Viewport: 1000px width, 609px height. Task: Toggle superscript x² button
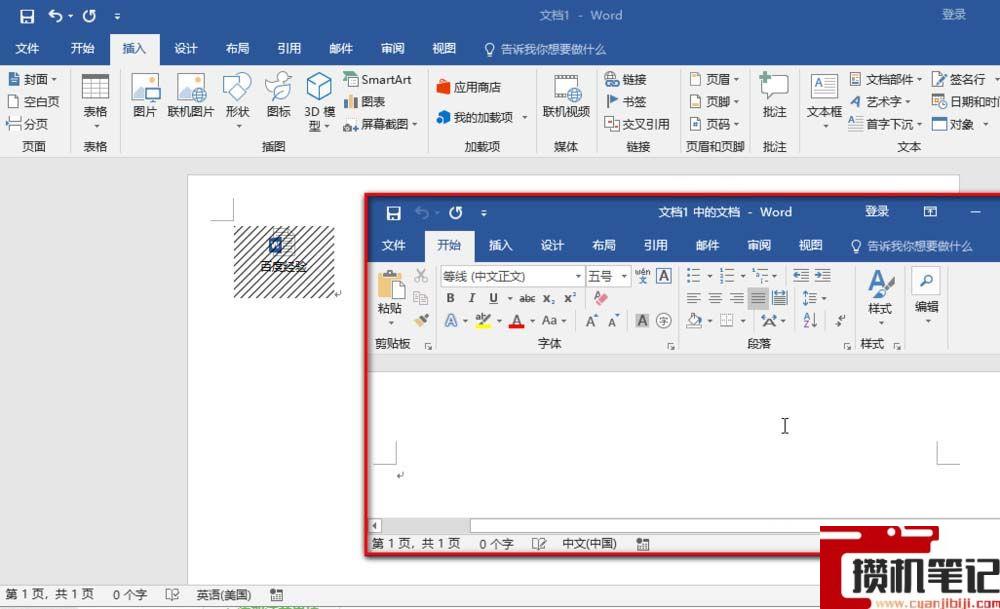coord(570,298)
